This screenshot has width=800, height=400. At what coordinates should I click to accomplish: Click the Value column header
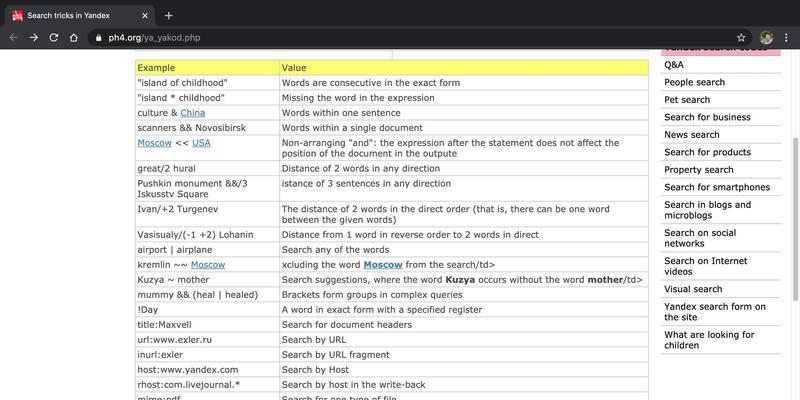click(464, 68)
